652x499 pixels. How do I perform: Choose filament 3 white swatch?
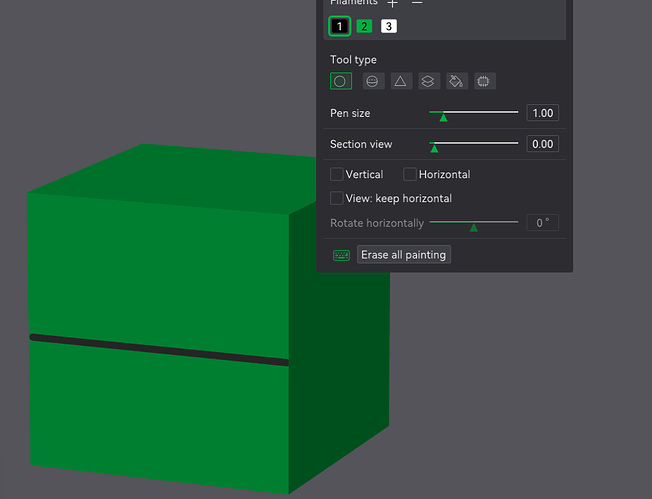[x=389, y=26]
